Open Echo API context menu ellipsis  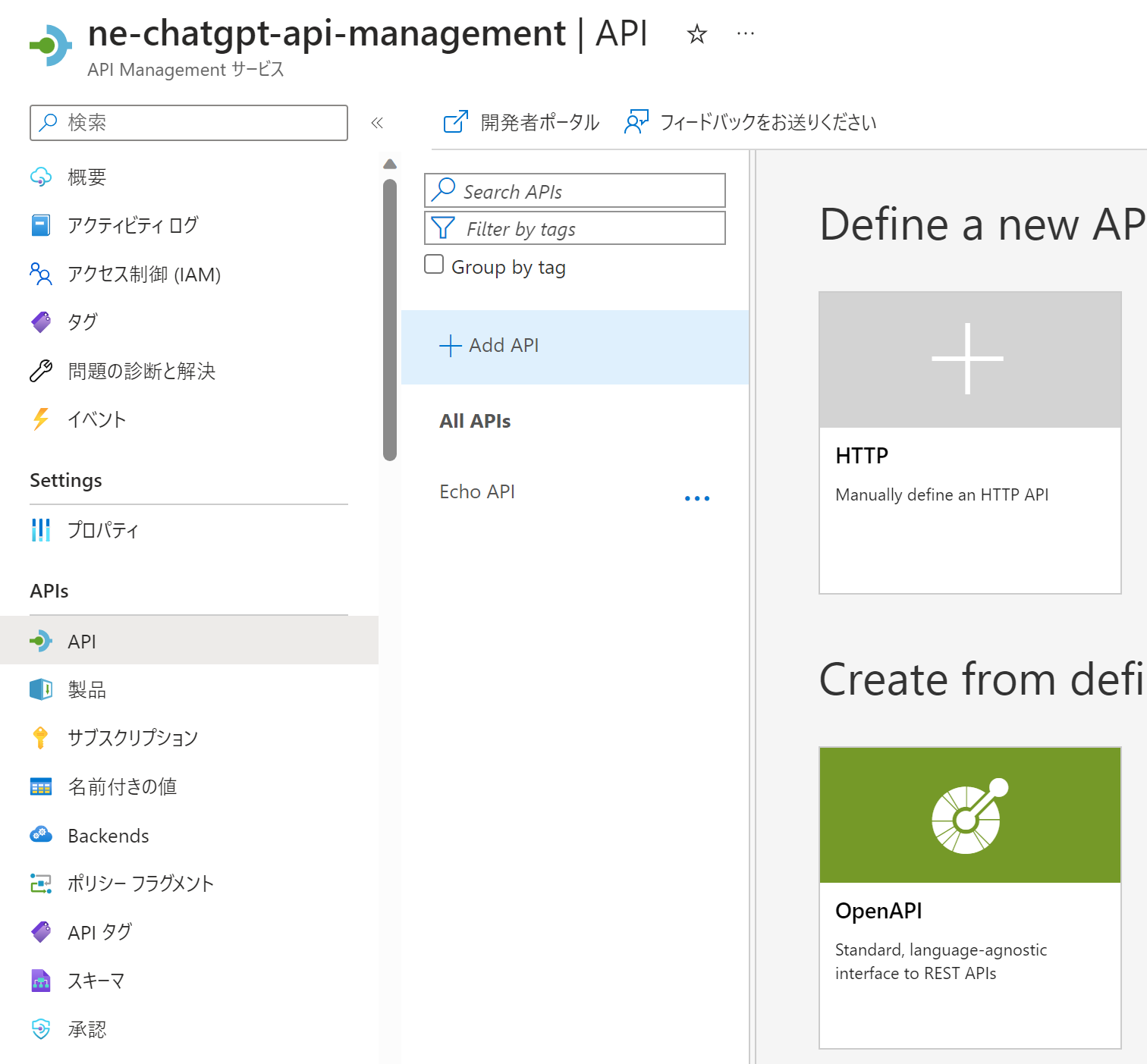tap(696, 498)
